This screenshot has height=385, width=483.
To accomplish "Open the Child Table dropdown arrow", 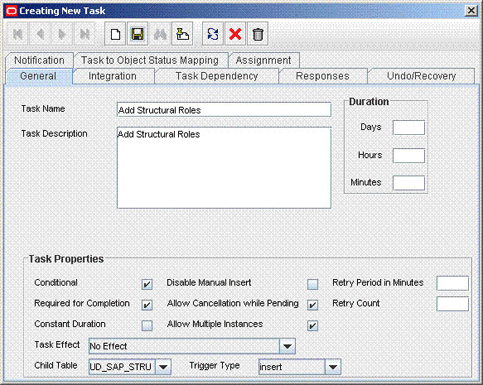I will [163, 367].
